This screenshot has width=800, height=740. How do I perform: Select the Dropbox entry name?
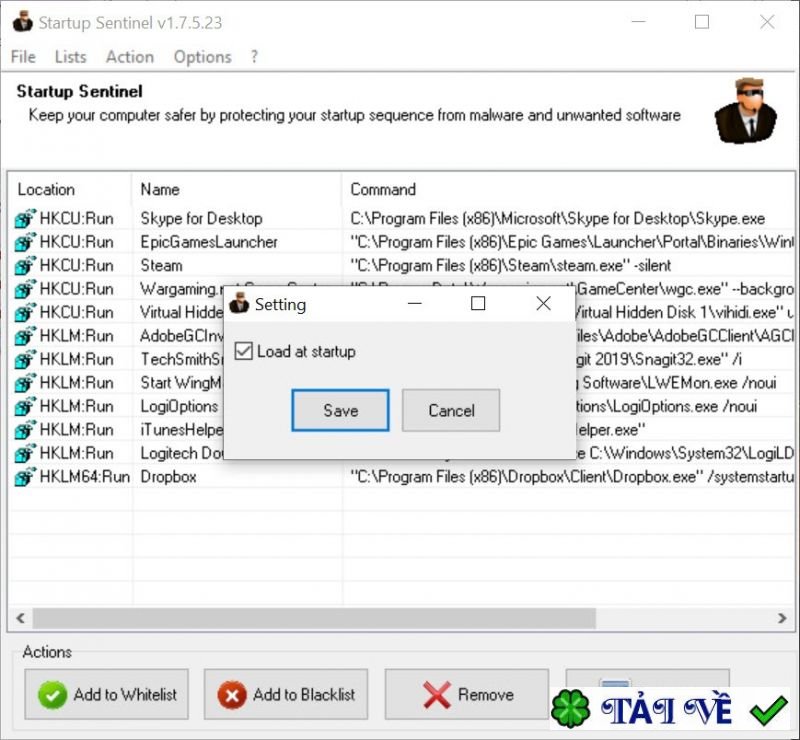[x=168, y=477]
